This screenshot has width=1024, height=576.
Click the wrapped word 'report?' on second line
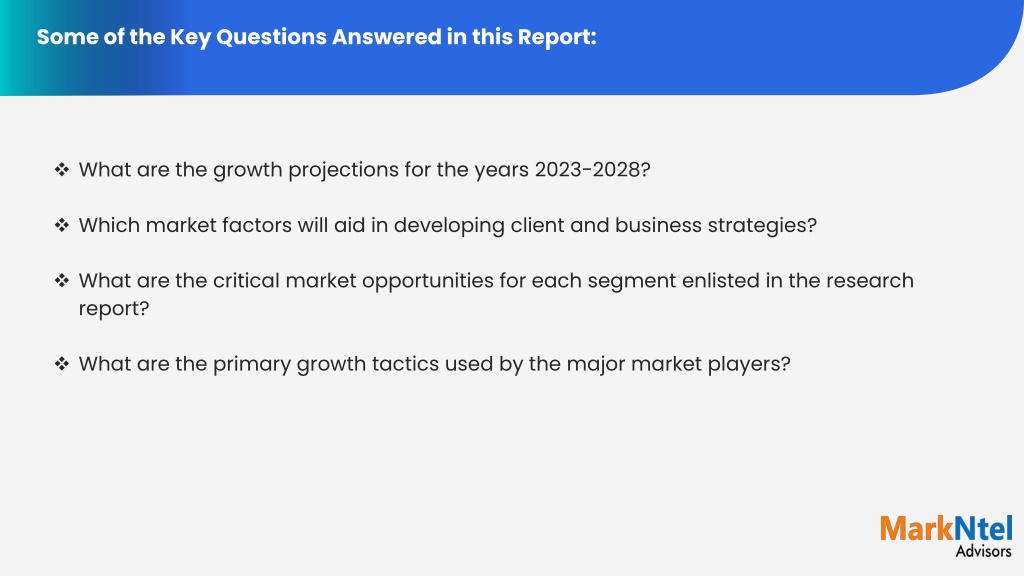[x=114, y=308]
